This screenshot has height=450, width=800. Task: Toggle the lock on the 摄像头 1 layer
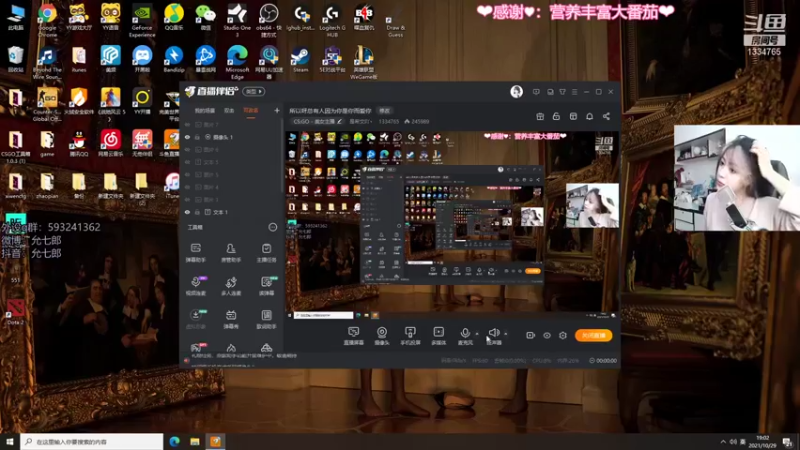(x=197, y=137)
